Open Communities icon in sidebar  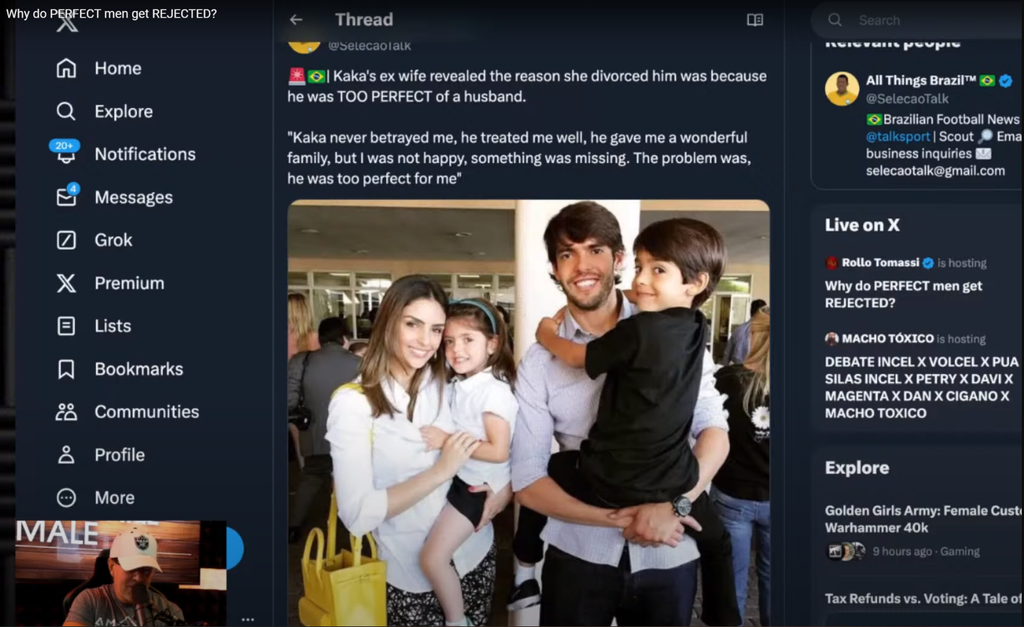tap(66, 412)
